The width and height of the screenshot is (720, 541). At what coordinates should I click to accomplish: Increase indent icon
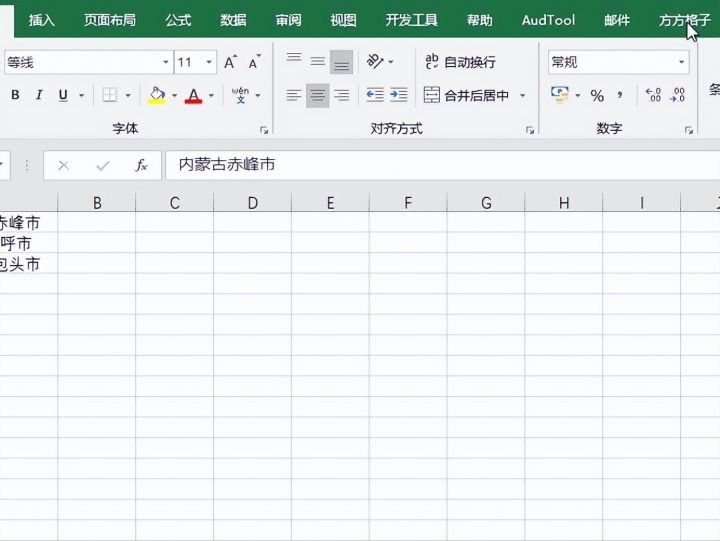click(x=399, y=95)
